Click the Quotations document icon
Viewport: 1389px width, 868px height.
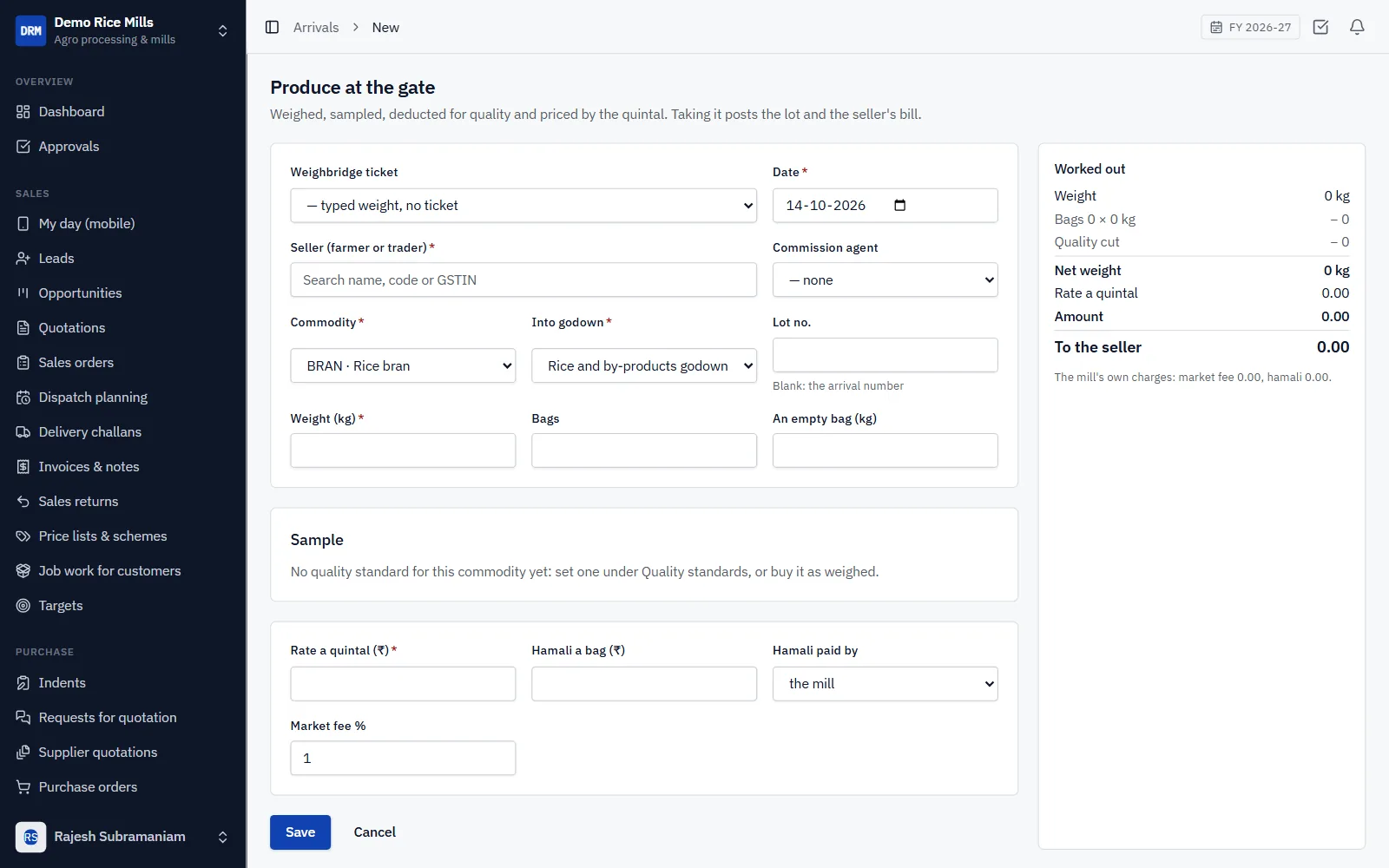point(23,328)
